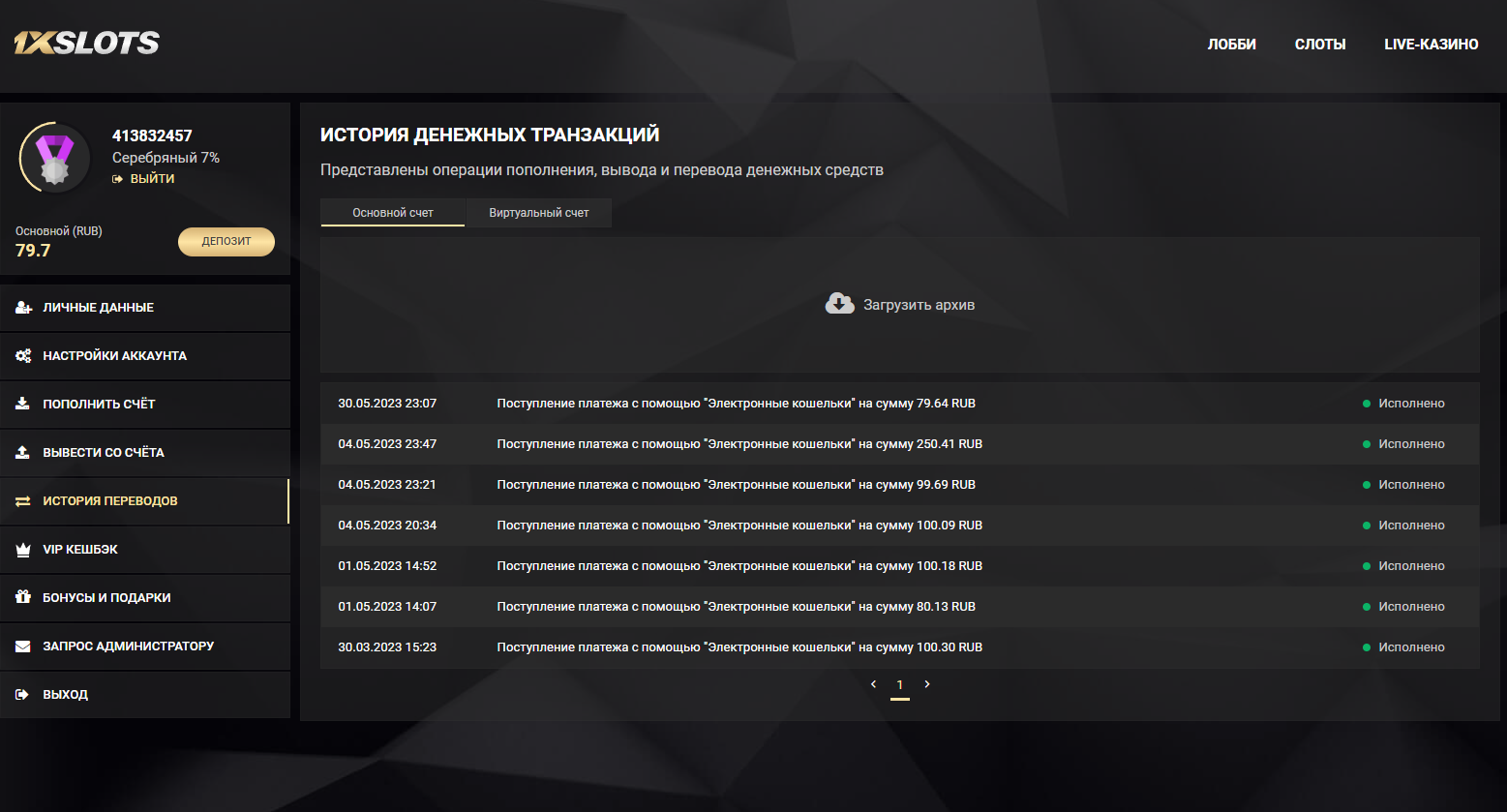Click the date 04.05.2023 20:34
1507x812 pixels.
click(387, 526)
